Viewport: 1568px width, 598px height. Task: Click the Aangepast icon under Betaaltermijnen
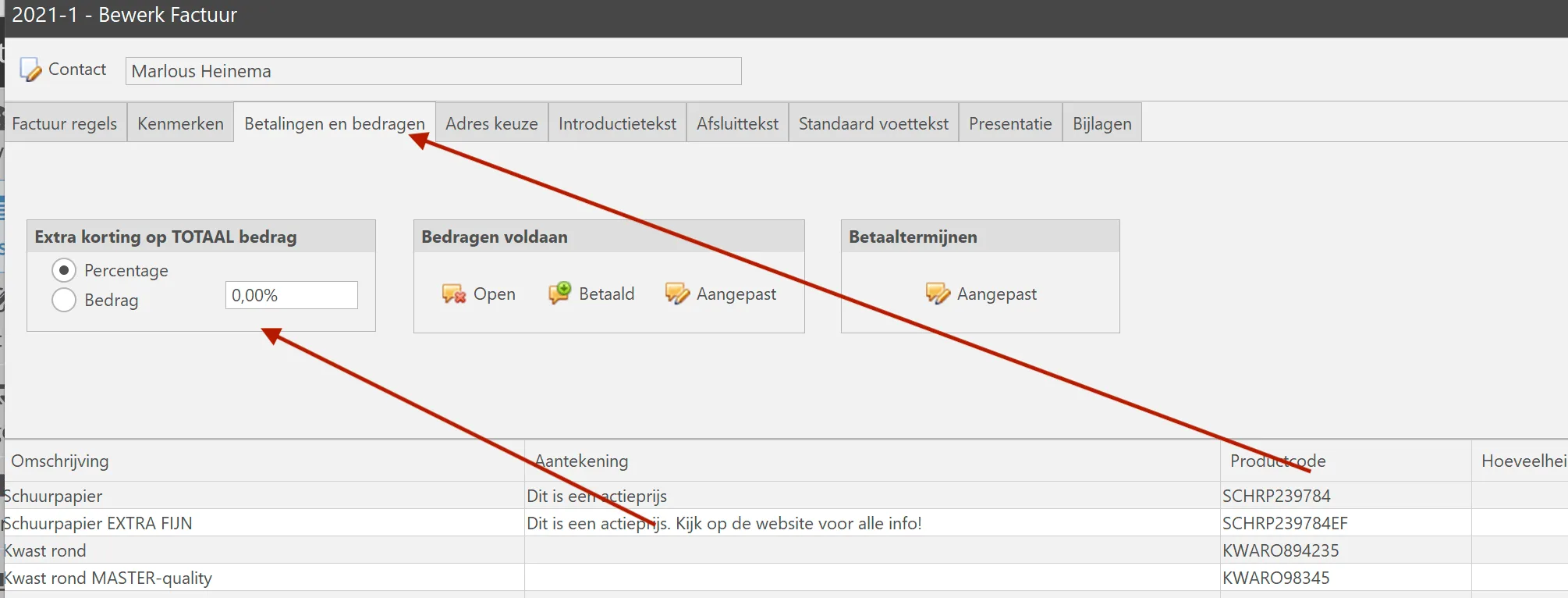click(x=938, y=294)
